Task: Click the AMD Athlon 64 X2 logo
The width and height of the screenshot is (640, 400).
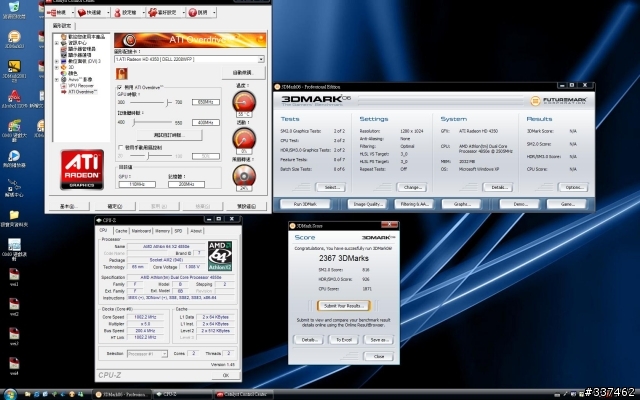Action: (220, 256)
